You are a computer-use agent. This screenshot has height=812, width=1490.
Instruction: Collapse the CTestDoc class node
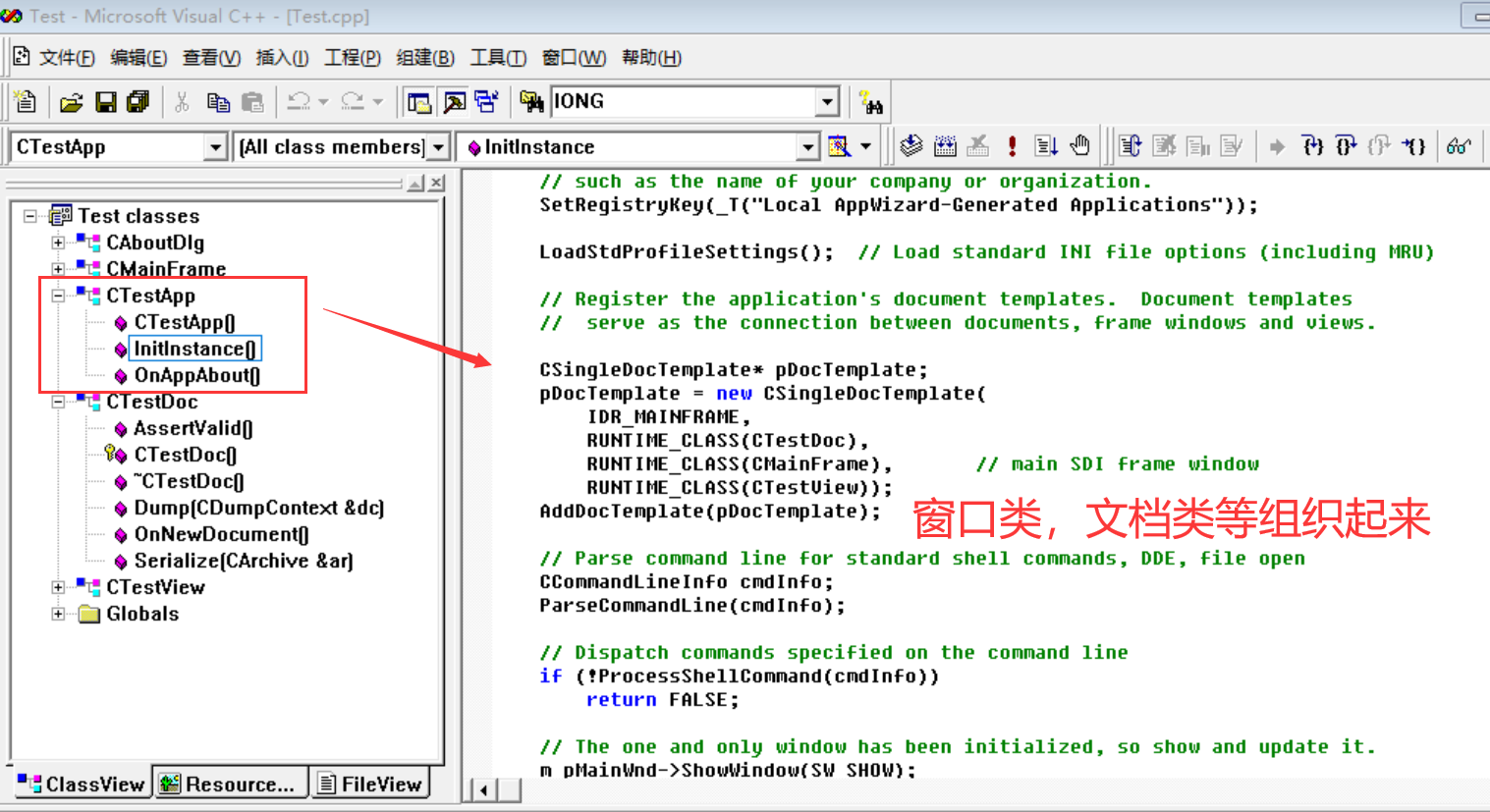pos(58,402)
